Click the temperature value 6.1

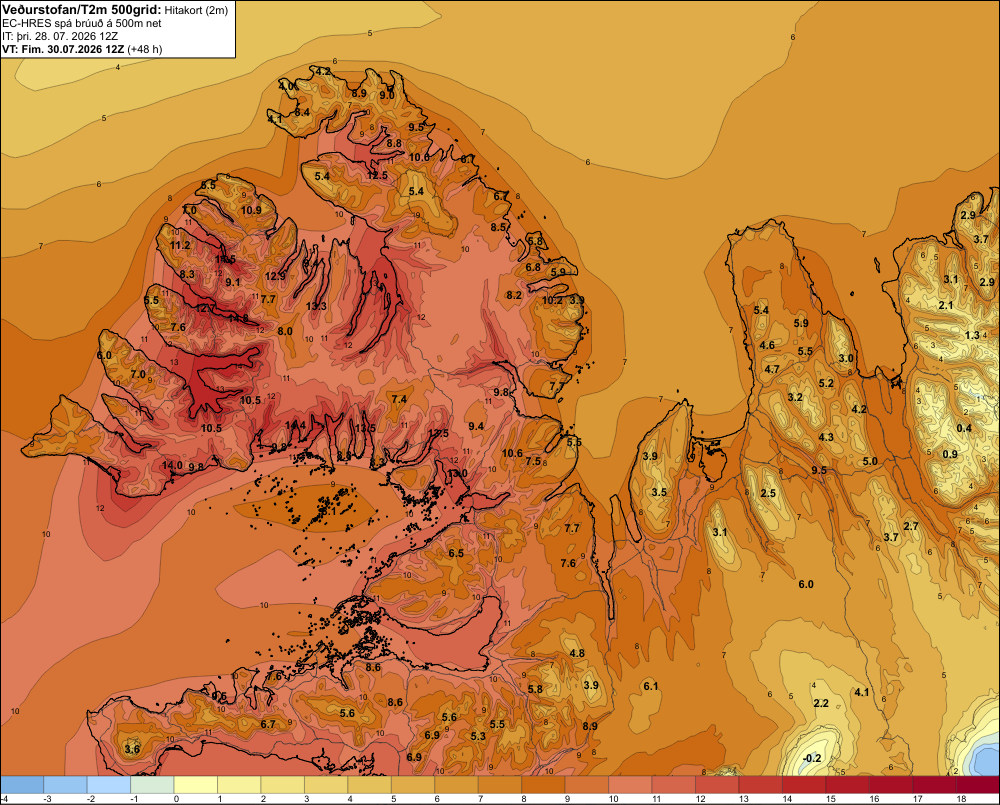click(x=651, y=686)
